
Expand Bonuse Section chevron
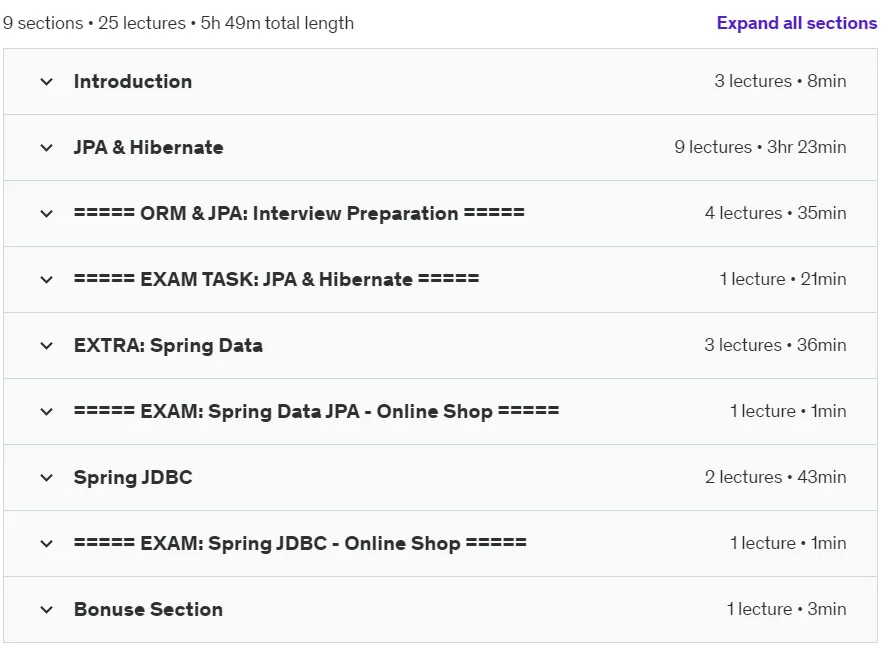(x=47, y=610)
